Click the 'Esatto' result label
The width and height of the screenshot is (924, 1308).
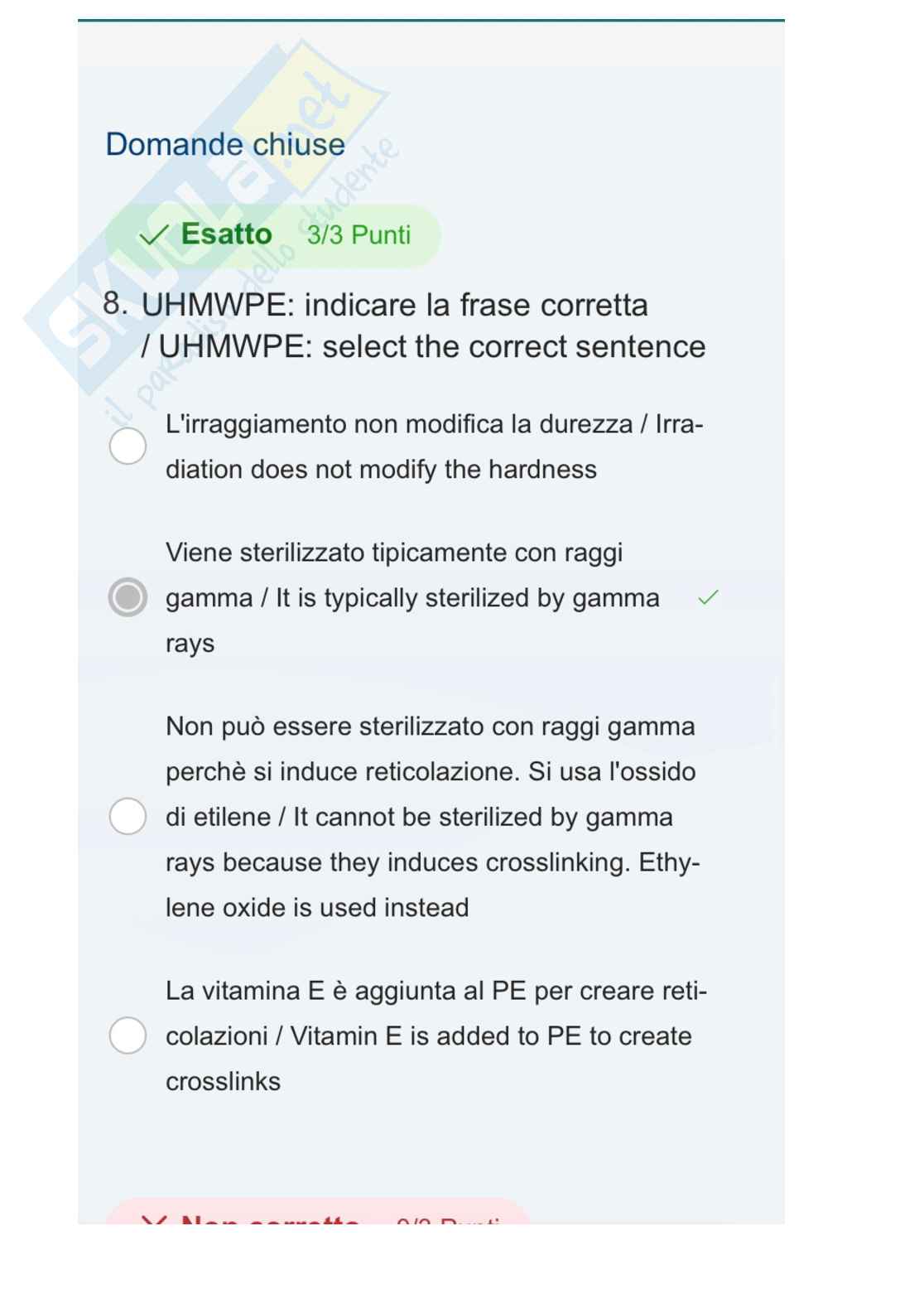point(226,234)
